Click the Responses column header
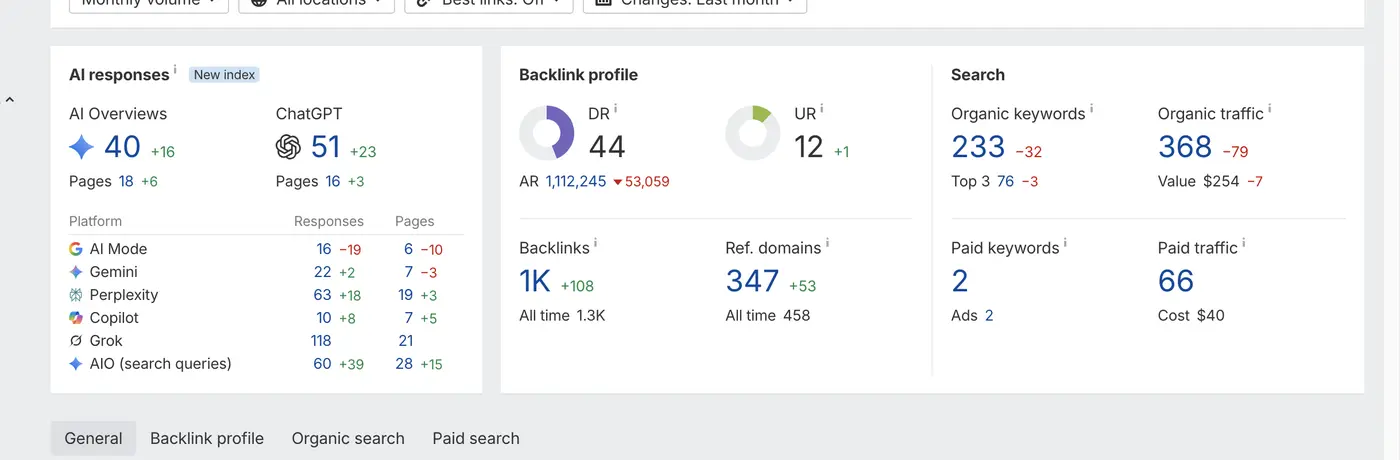This screenshot has width=1400, height=460. click(x=329, y=221)
